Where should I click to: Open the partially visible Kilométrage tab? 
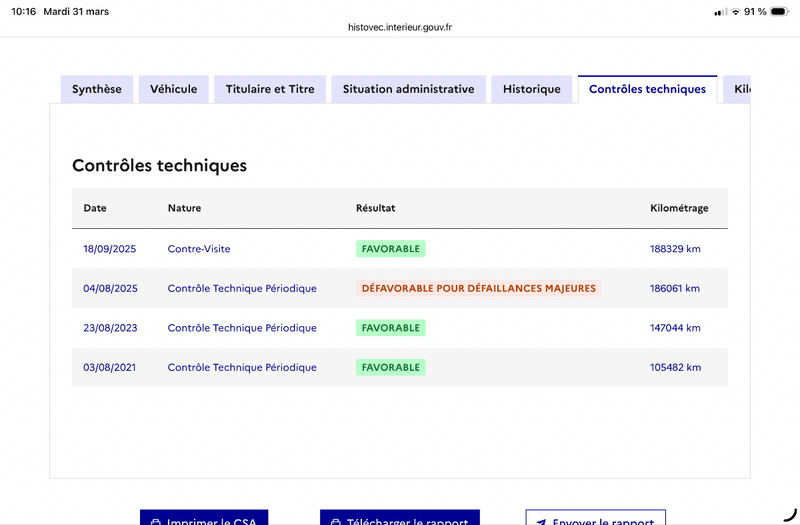[737, 89]
